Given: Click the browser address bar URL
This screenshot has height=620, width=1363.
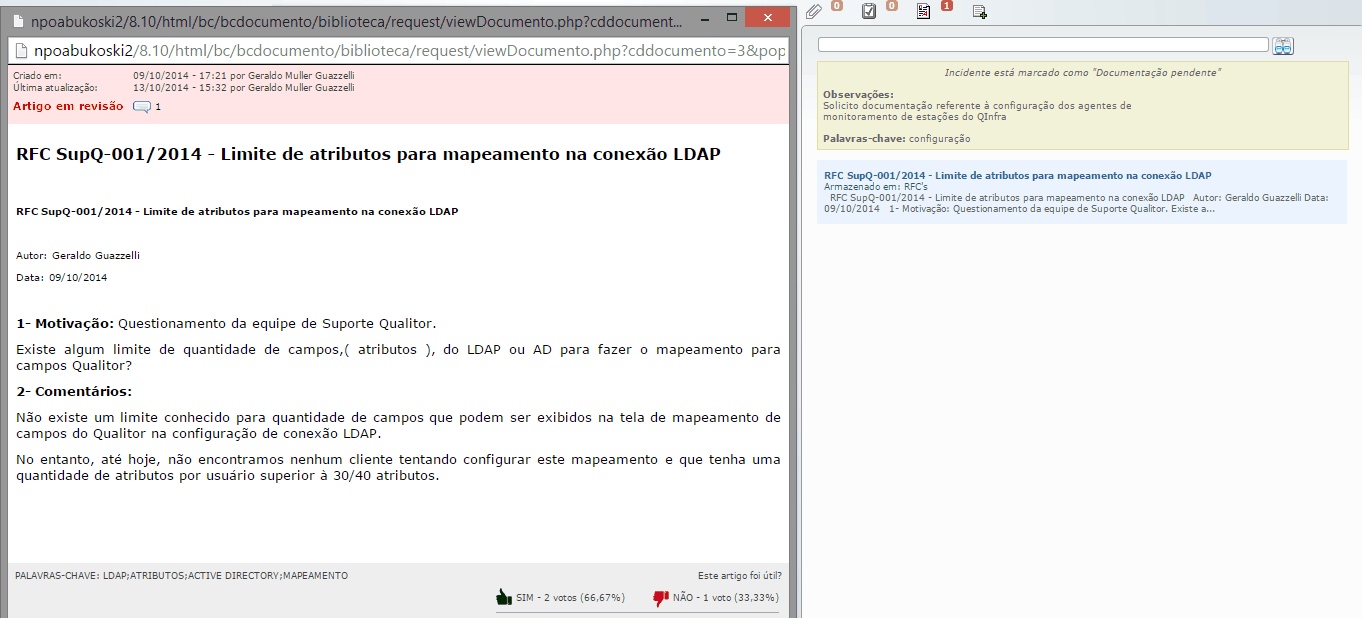Looking at the screenshot, I should pyautogui.click(x=410, y=51).
